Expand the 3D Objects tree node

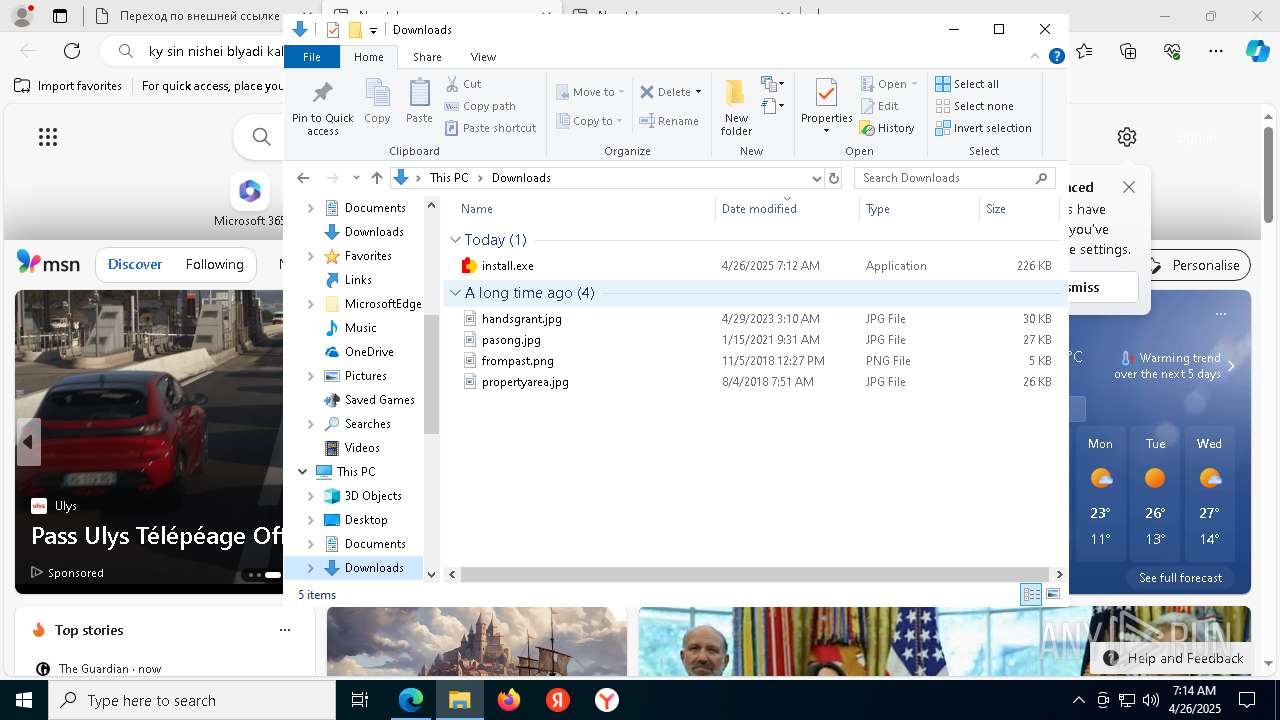pyautogui.click(x=310, y=496)
